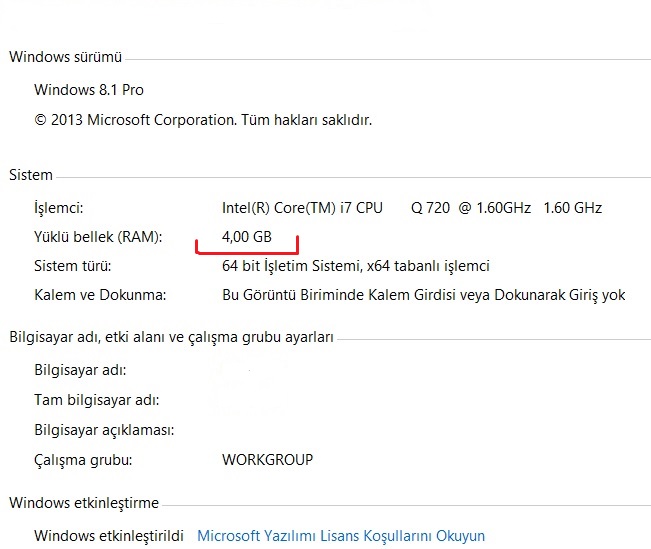Select the WORKGROUP value
Screen dimensions: 651x549
pos(267,460)
